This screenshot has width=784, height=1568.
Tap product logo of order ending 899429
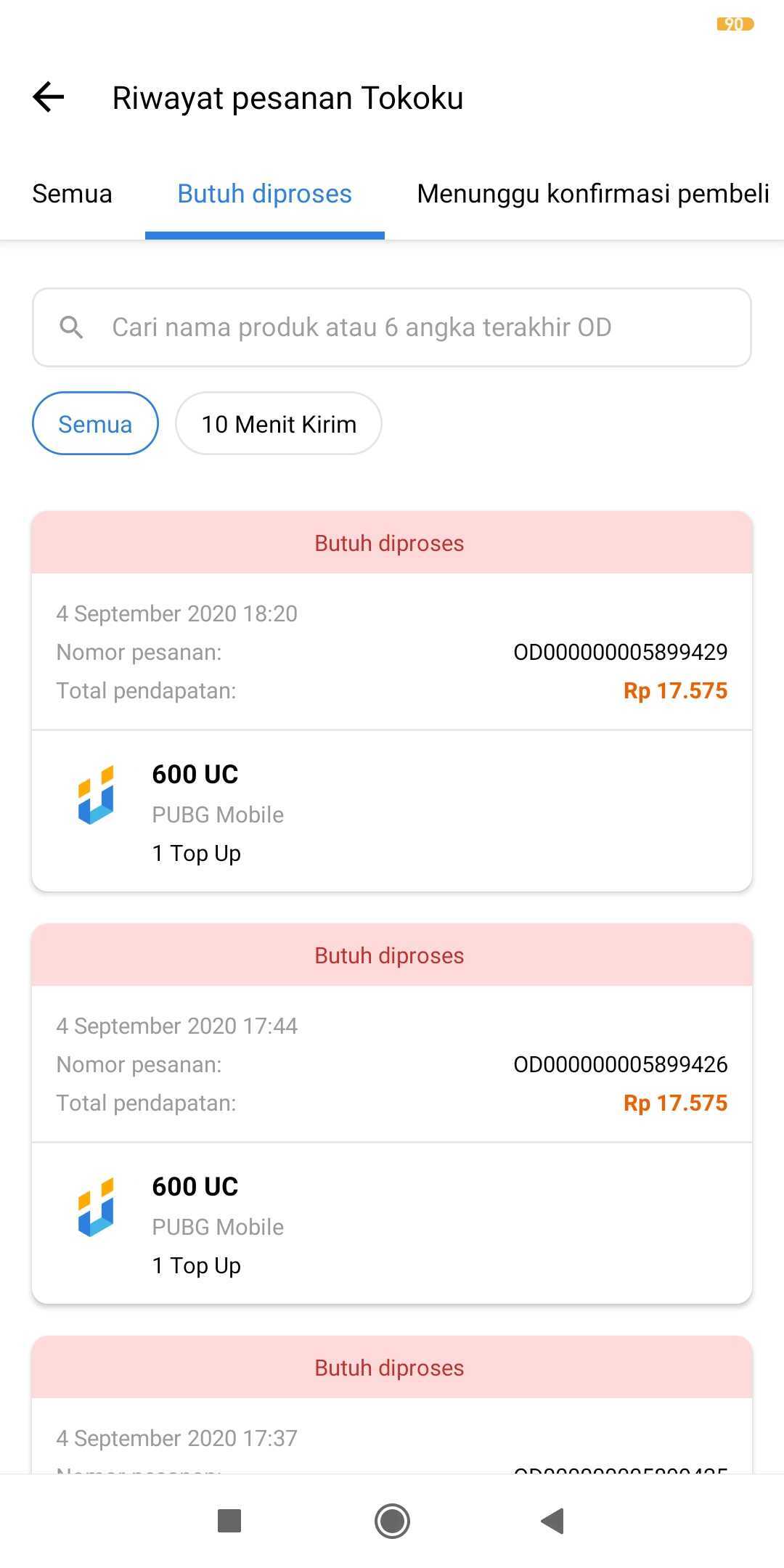click(x=96, y=795)
